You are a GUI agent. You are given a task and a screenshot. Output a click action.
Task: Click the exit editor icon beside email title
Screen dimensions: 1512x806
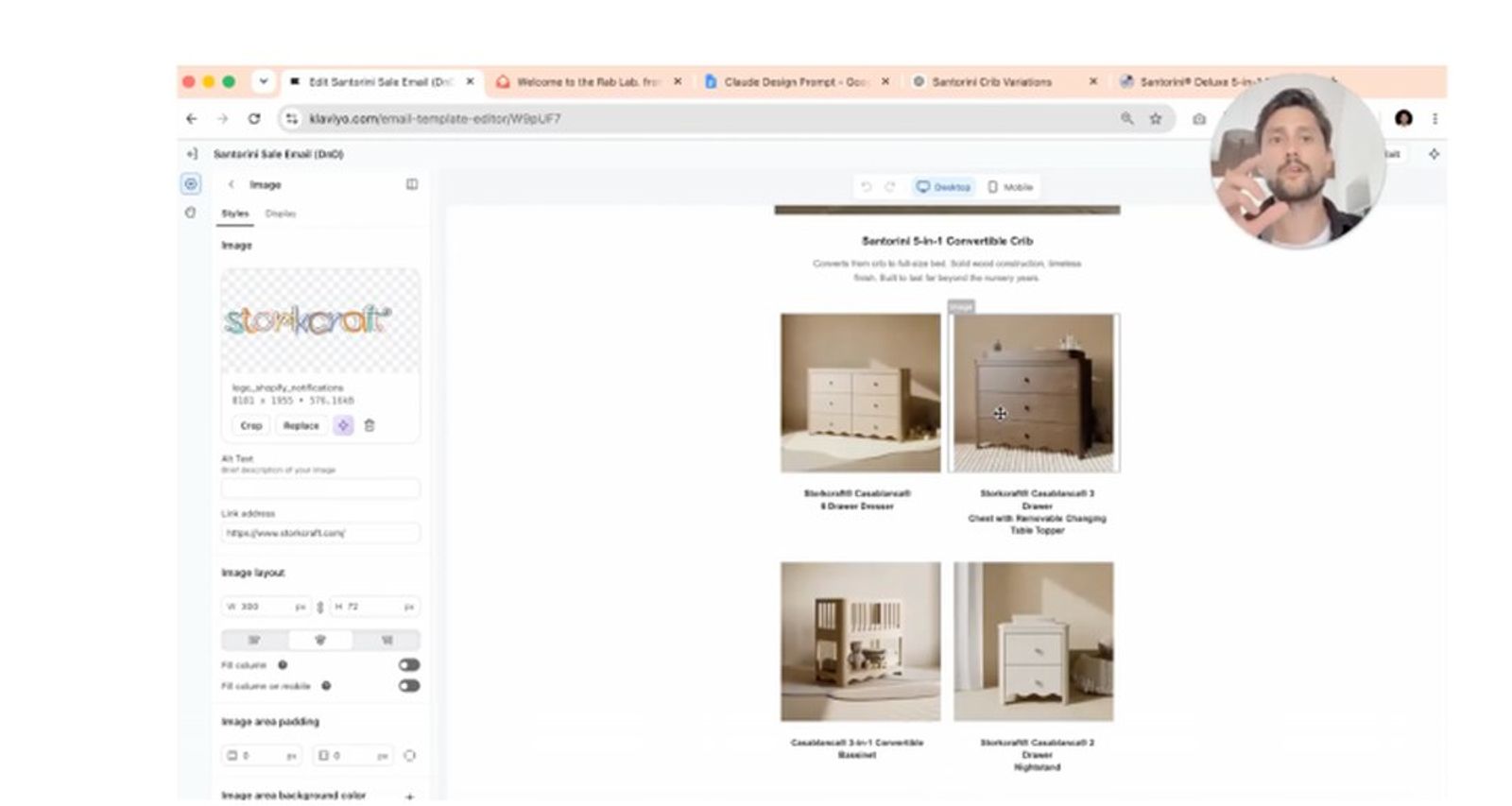tap(192, 154)
